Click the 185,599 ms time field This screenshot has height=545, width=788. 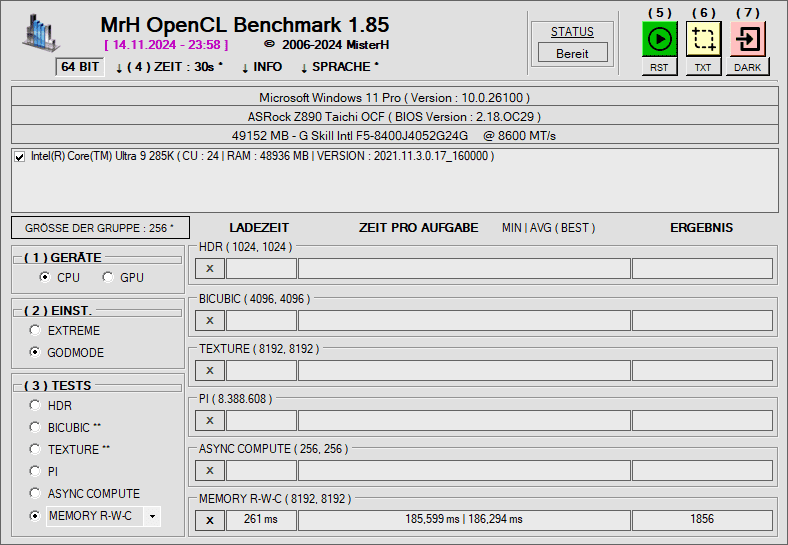[x=464, y=520]
